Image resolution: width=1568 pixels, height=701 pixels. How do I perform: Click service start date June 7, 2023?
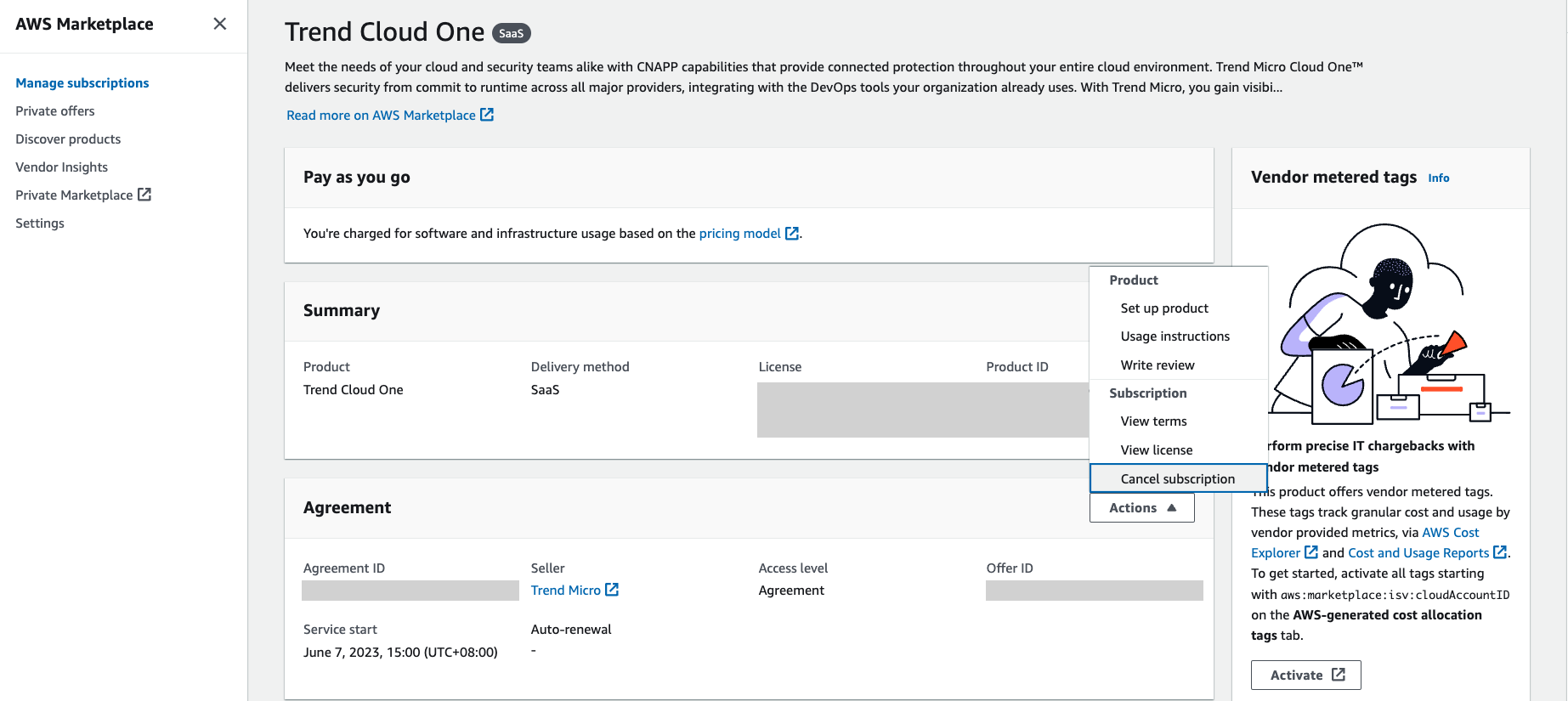[400, 652]
